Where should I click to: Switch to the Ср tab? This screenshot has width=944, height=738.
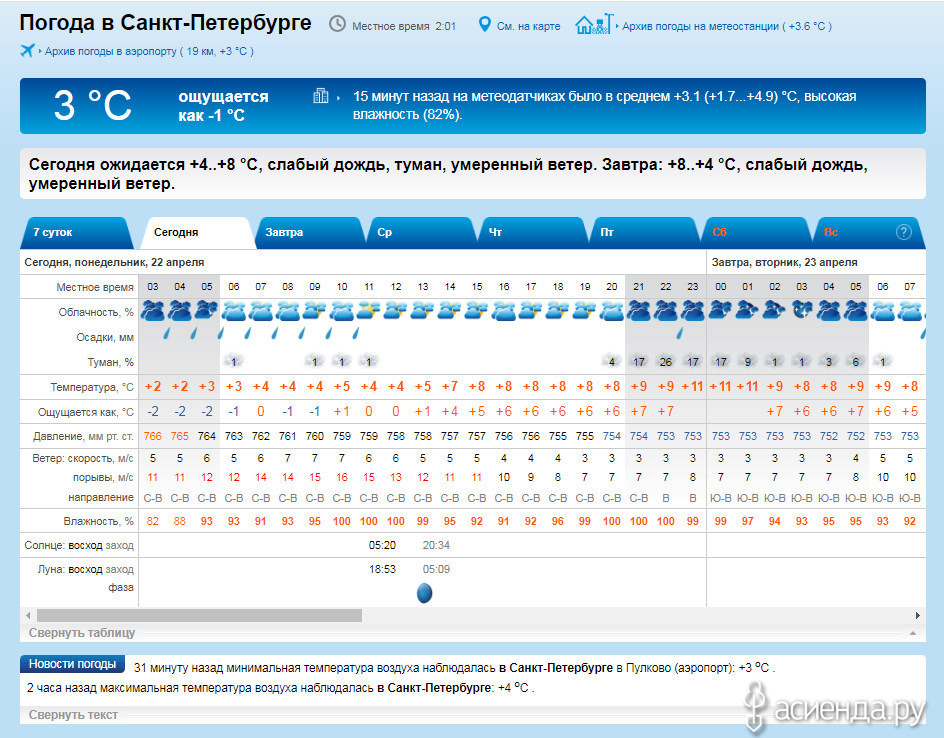420,232
